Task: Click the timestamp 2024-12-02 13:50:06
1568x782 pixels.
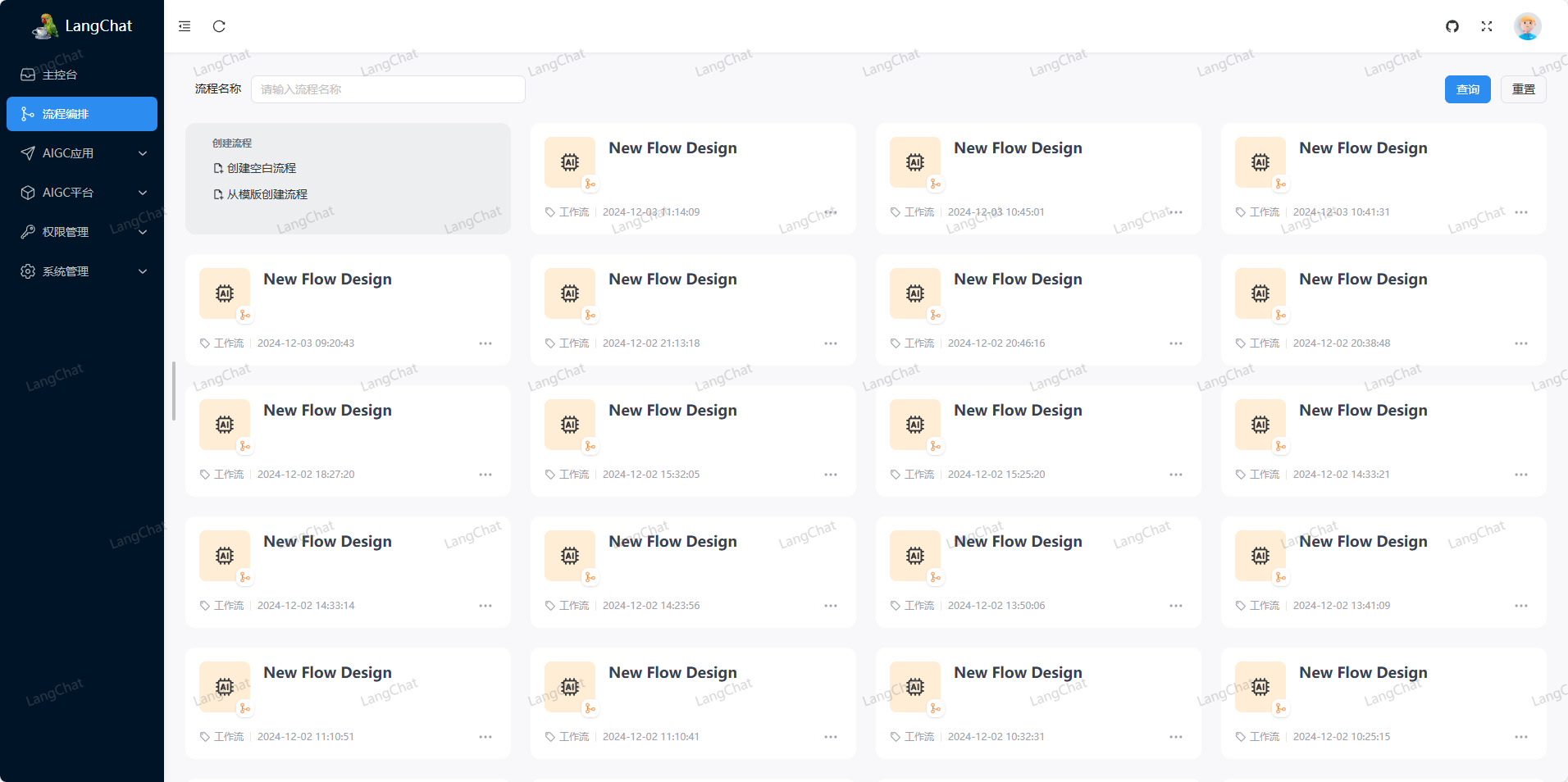Action: [996, 606]
